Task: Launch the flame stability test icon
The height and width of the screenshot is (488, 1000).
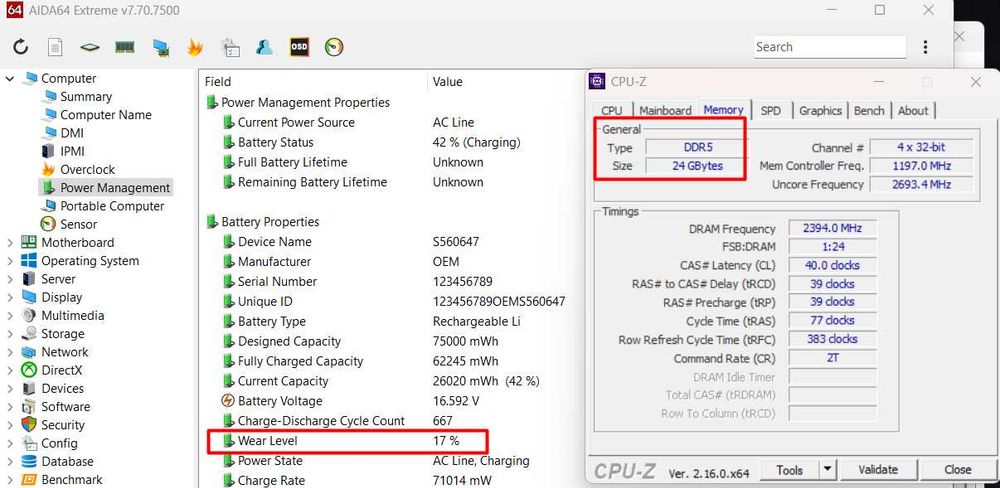Action: [195, 47]
